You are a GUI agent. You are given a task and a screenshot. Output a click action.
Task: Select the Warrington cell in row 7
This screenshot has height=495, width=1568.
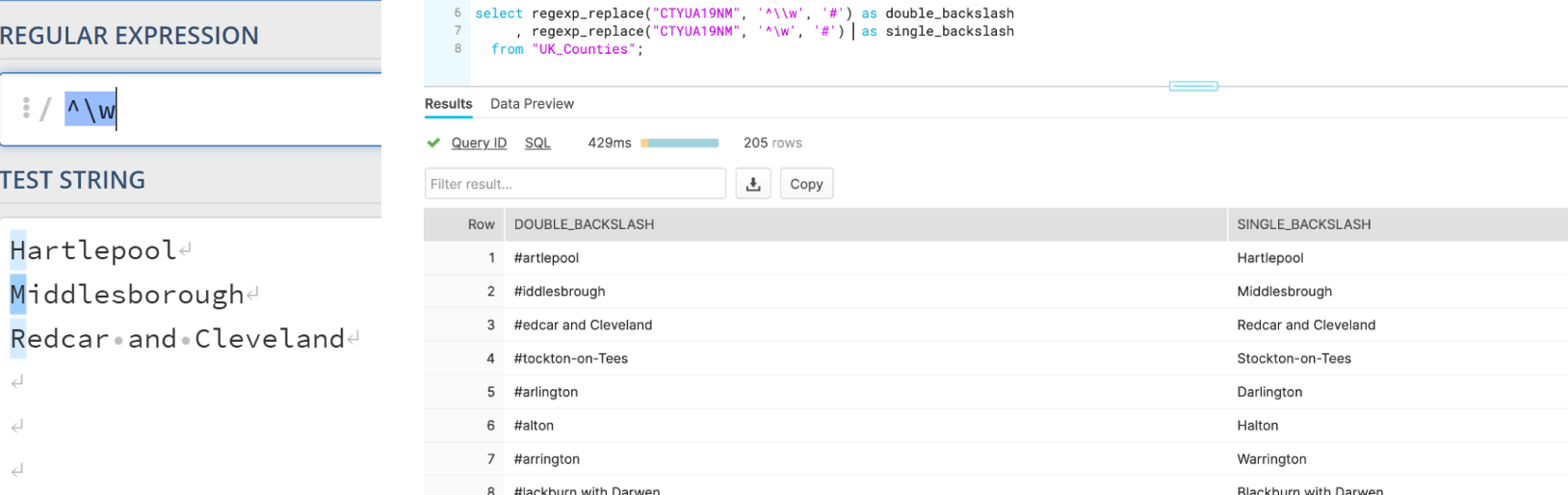click(1271, 459)
